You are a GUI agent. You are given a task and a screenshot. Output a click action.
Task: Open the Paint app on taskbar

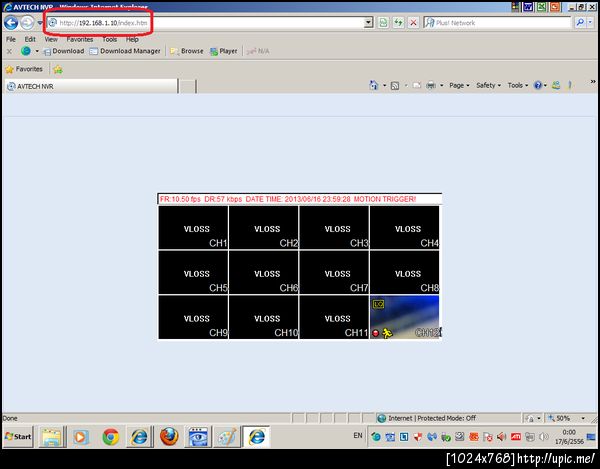point(227,437)
